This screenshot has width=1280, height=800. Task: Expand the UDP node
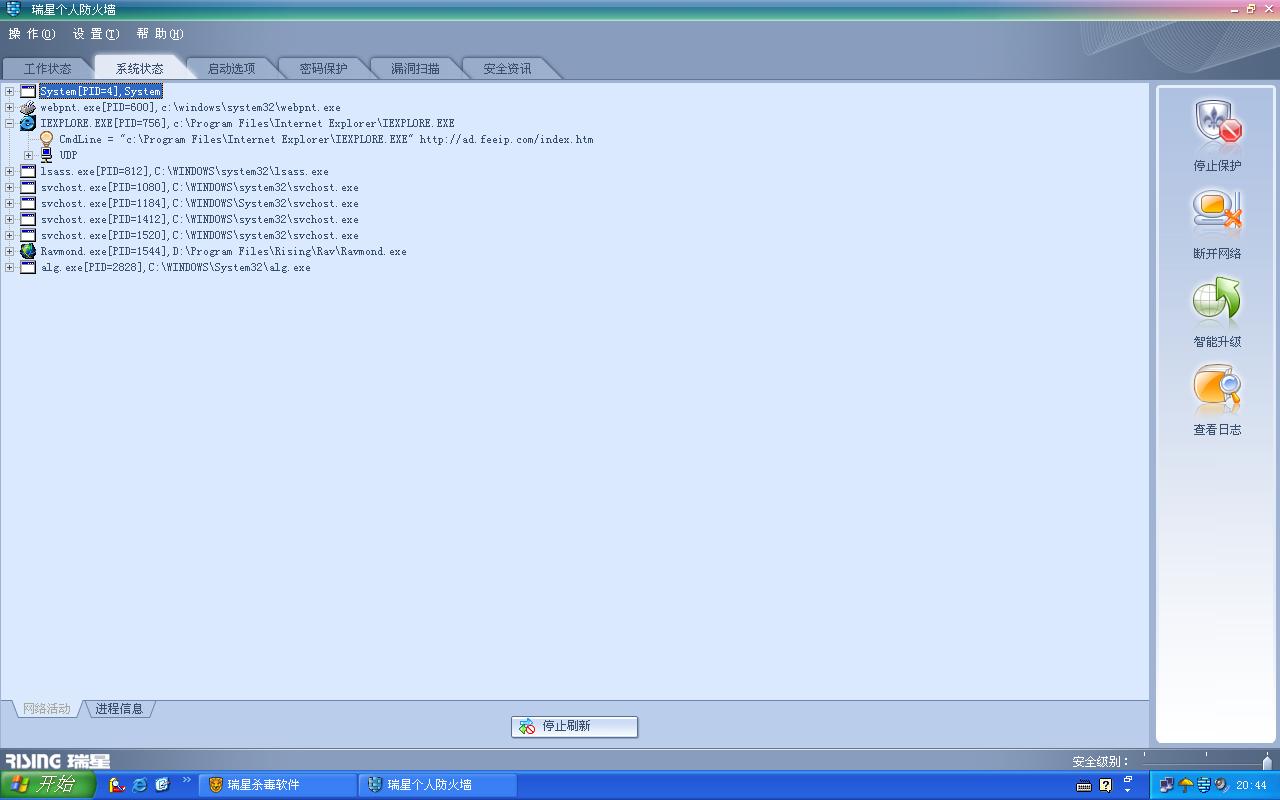28,155
